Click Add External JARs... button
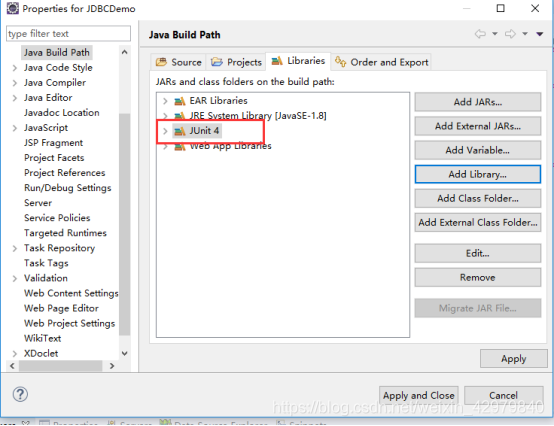The width and height of the screenshot is (554, 426). tap(478, 126)
